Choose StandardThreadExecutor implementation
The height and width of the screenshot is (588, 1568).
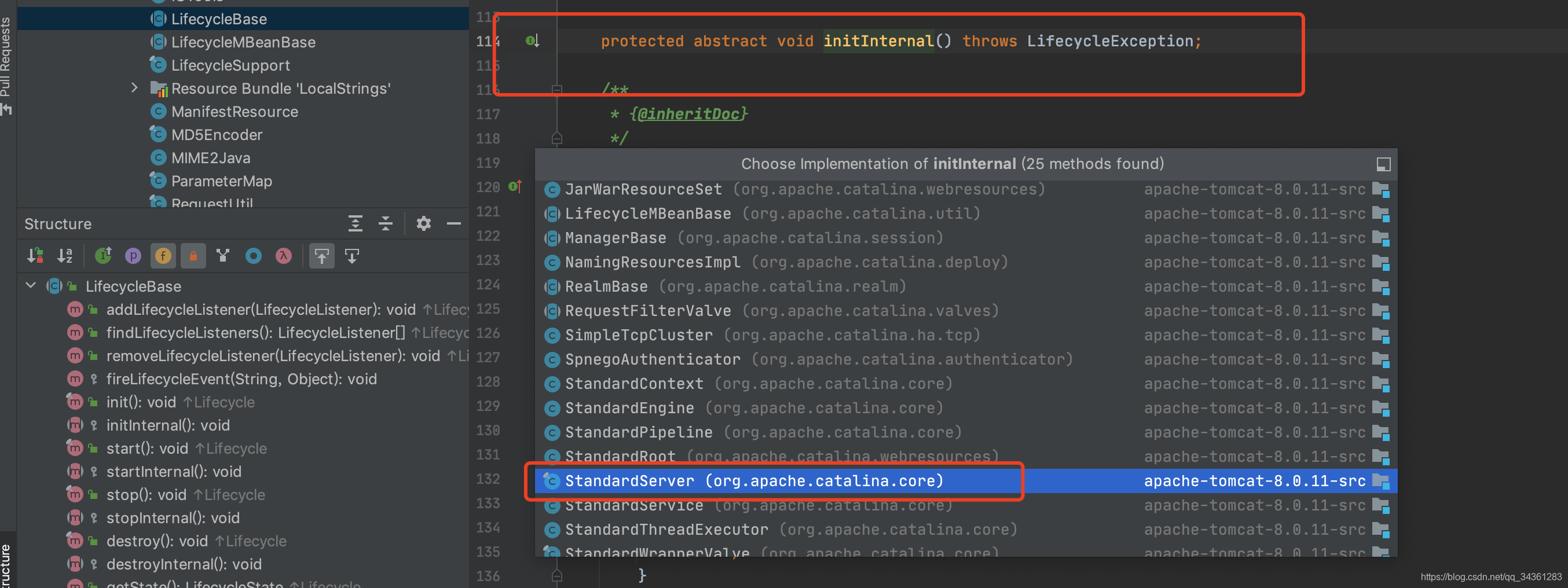[965, 530]
